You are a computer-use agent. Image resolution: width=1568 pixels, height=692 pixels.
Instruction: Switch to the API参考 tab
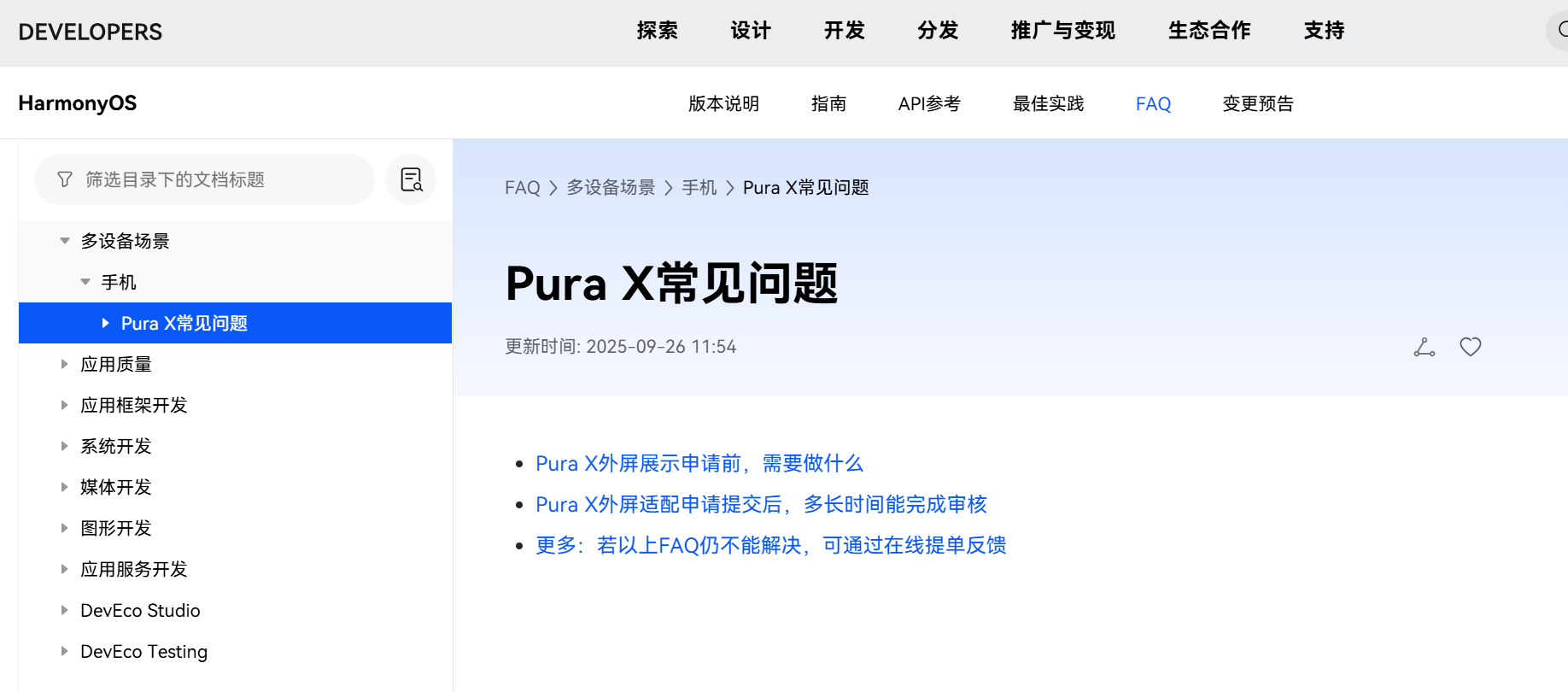929,103
